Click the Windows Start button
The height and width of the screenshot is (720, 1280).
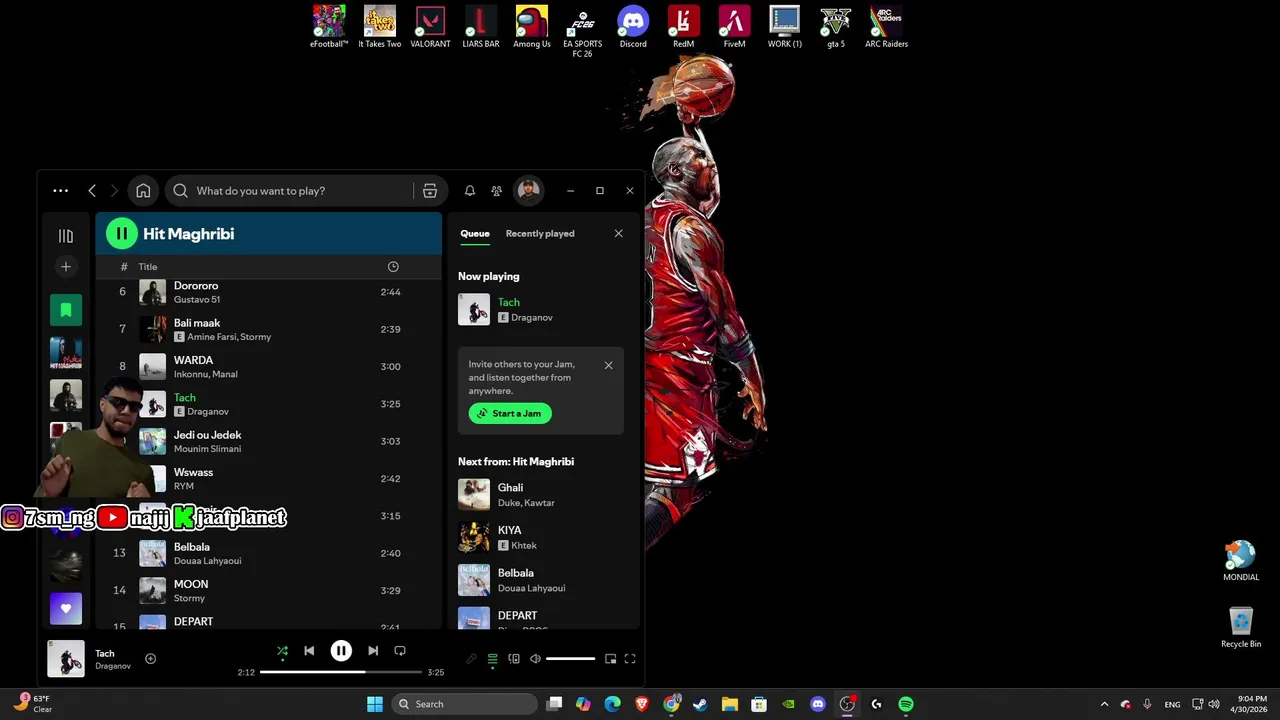coord(375,704)
